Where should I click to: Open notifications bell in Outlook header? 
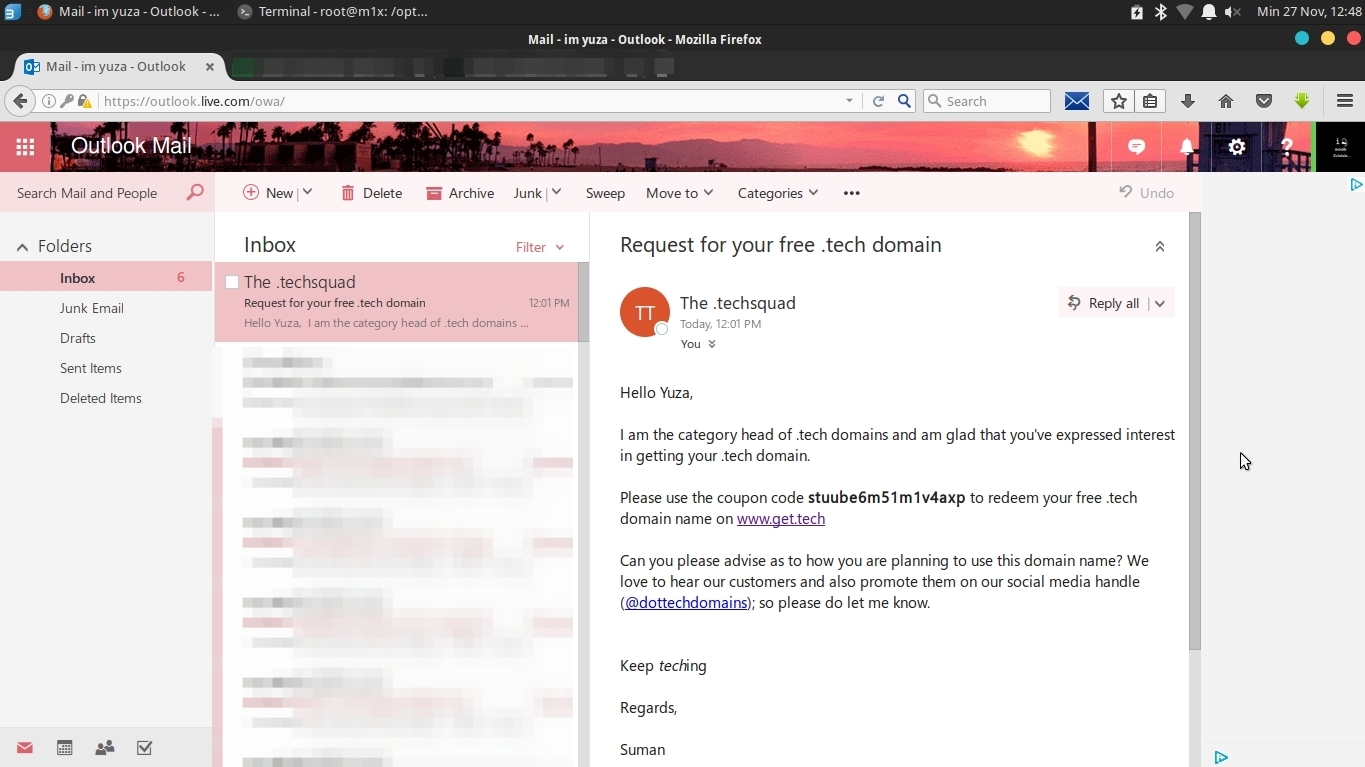point(1187,147)
